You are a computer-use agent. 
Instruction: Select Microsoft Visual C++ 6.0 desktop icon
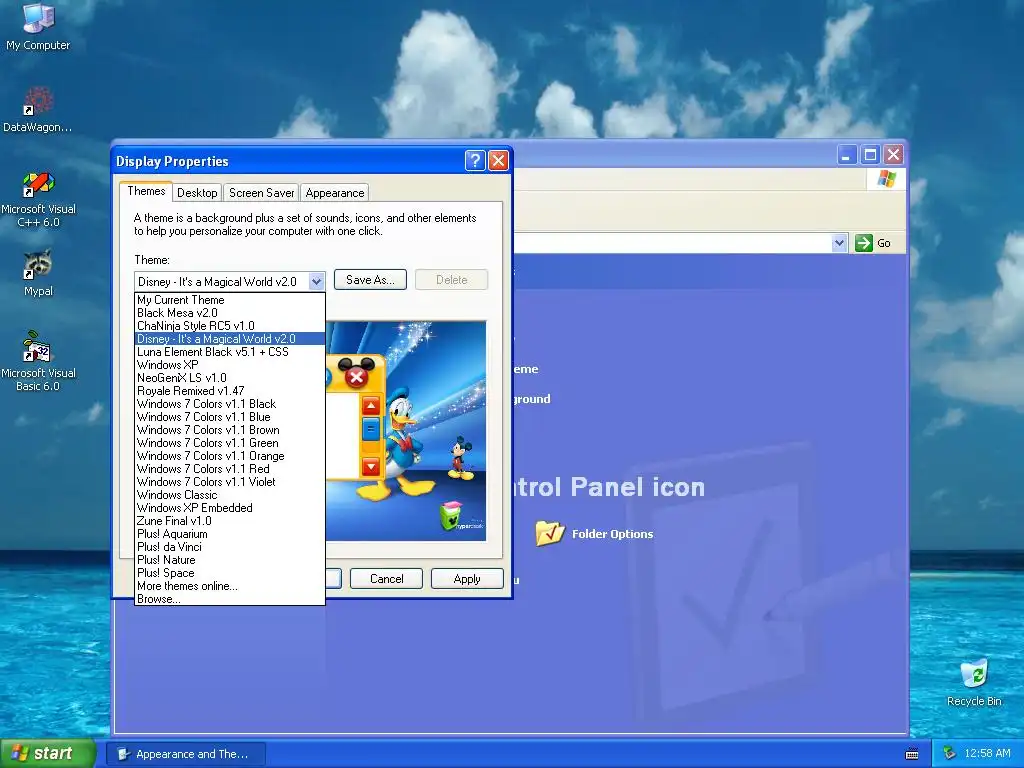pyautogui.click(x=38, y=199)
